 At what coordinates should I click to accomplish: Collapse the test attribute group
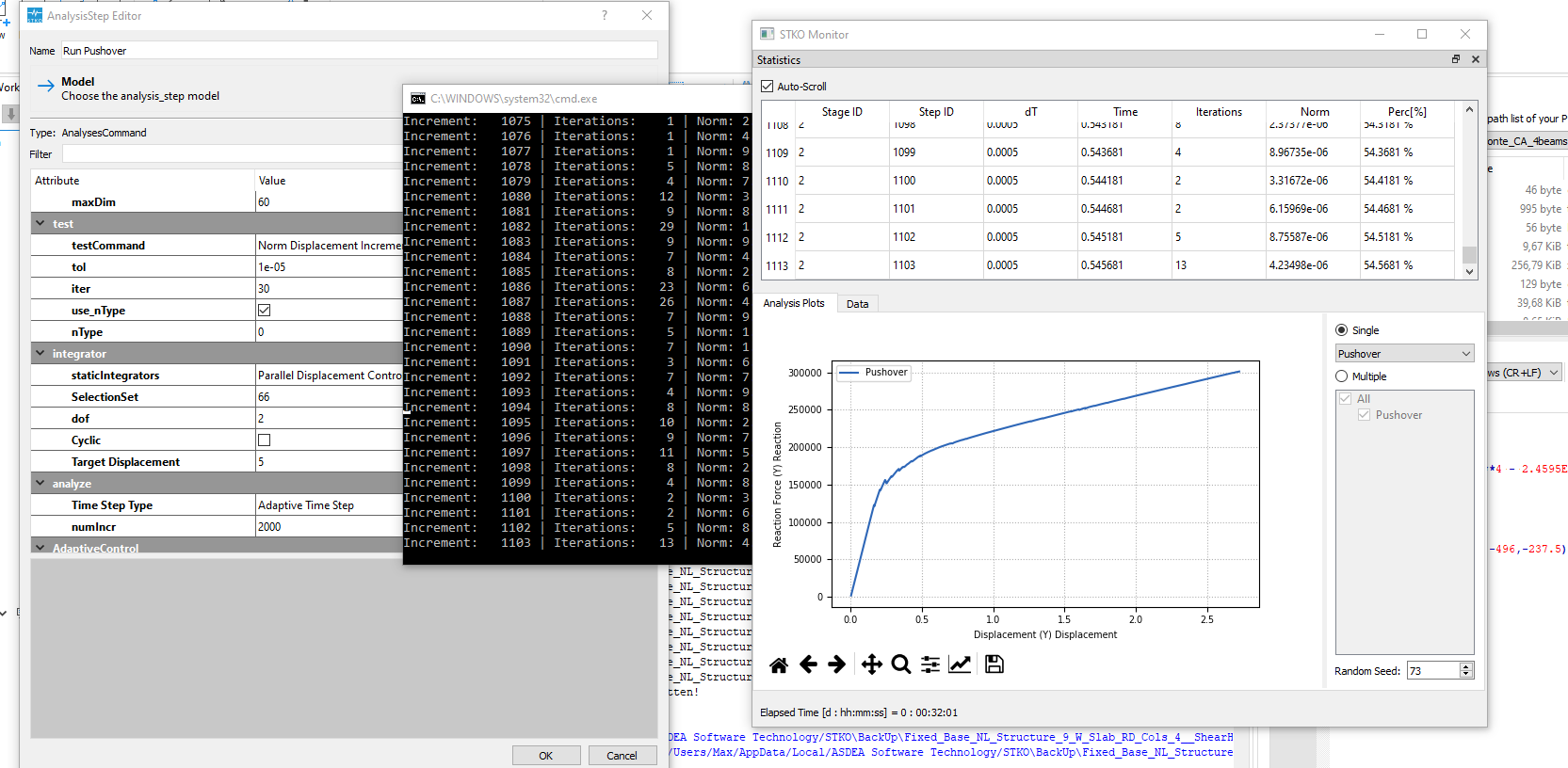coord(40,224)
